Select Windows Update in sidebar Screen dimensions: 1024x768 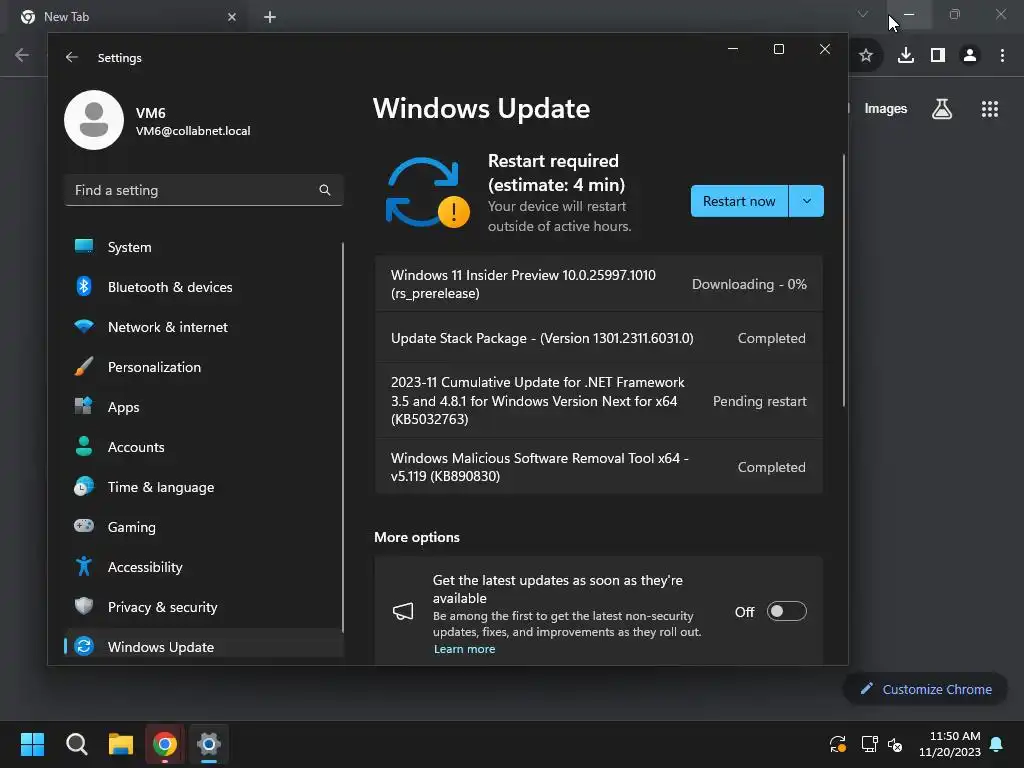(203, 647)
